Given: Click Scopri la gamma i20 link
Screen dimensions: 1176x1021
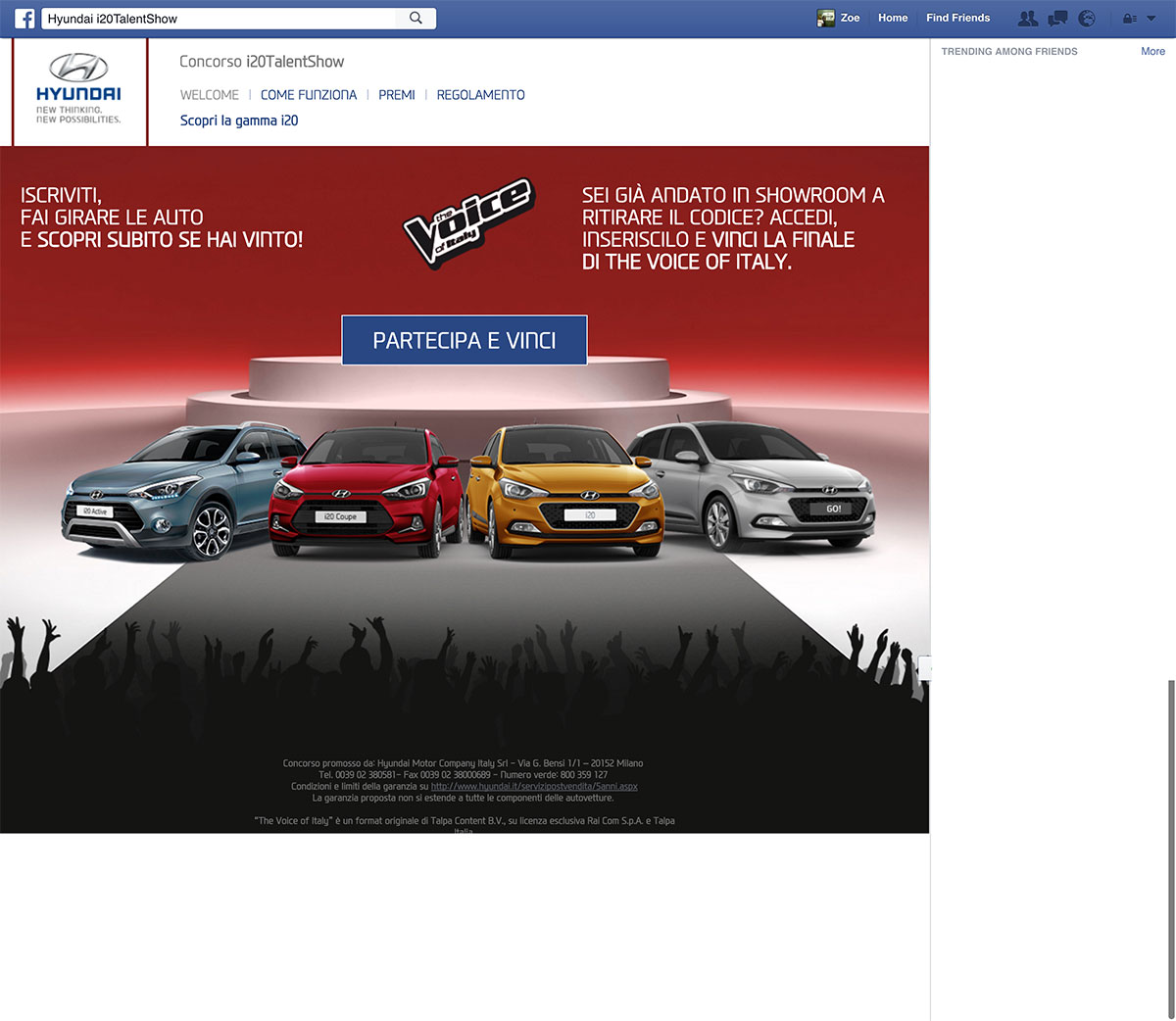Looking at the screenshot, I should coord(239,121).
